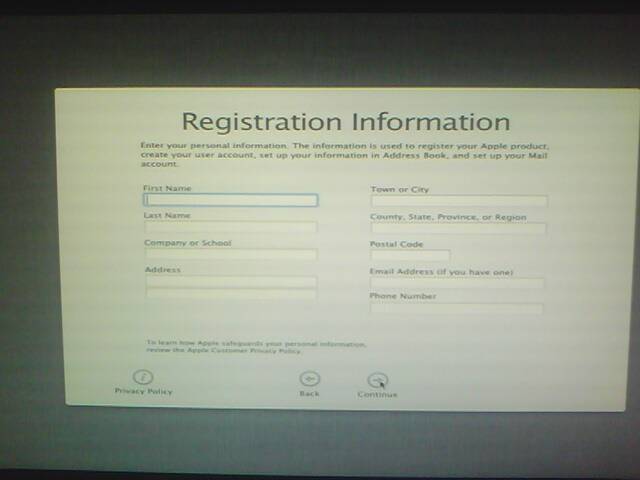Viewport: 640px width, 480px height.
Task: Focus the First Name input field
Action: 231,200
